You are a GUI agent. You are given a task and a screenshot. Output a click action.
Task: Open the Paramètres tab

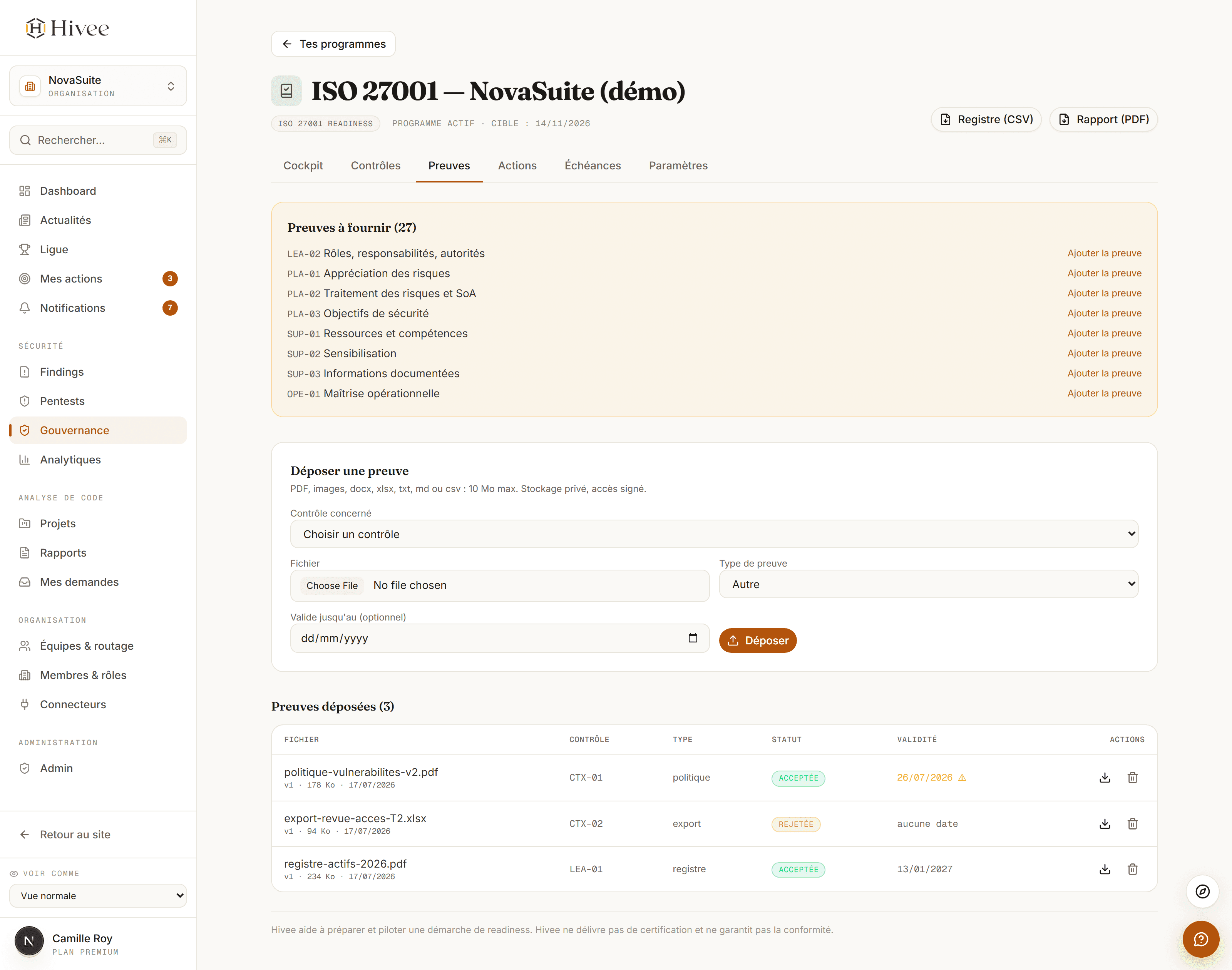(x=678, y=165)
